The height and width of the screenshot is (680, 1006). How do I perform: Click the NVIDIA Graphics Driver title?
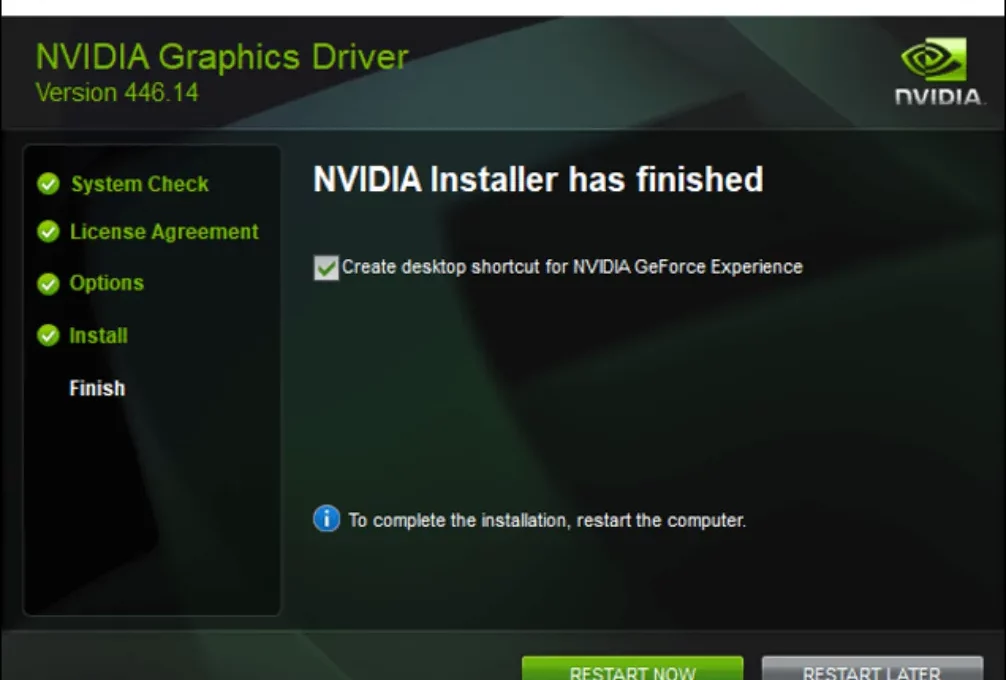(x=222, y=56)
